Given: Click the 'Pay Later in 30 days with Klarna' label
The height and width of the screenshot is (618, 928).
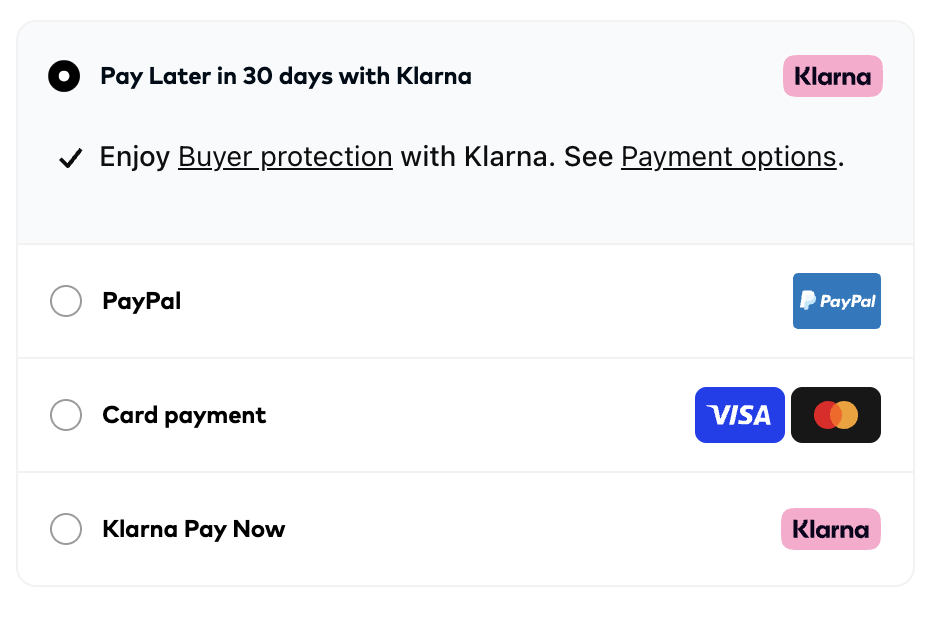Looking at the screenshot, I should coord(285,76).
